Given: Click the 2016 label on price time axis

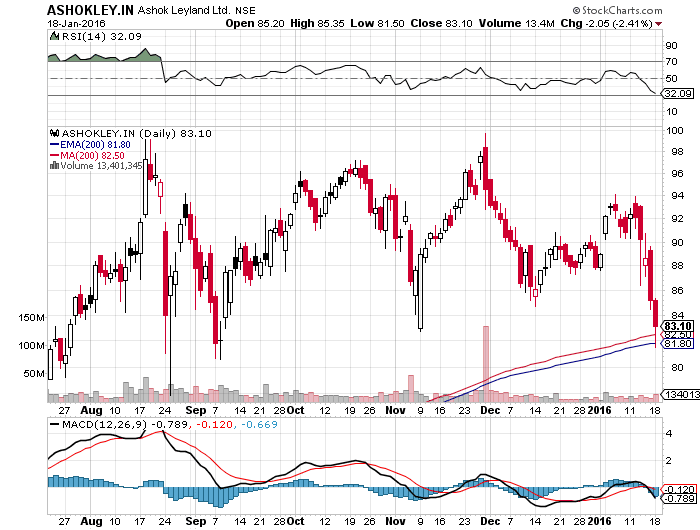Looking at the screenshot, I should coord(599,410).
